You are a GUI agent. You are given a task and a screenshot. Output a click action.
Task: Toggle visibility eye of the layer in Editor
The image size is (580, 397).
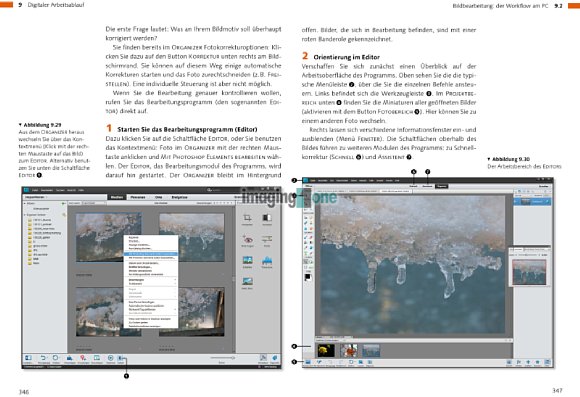517,201
